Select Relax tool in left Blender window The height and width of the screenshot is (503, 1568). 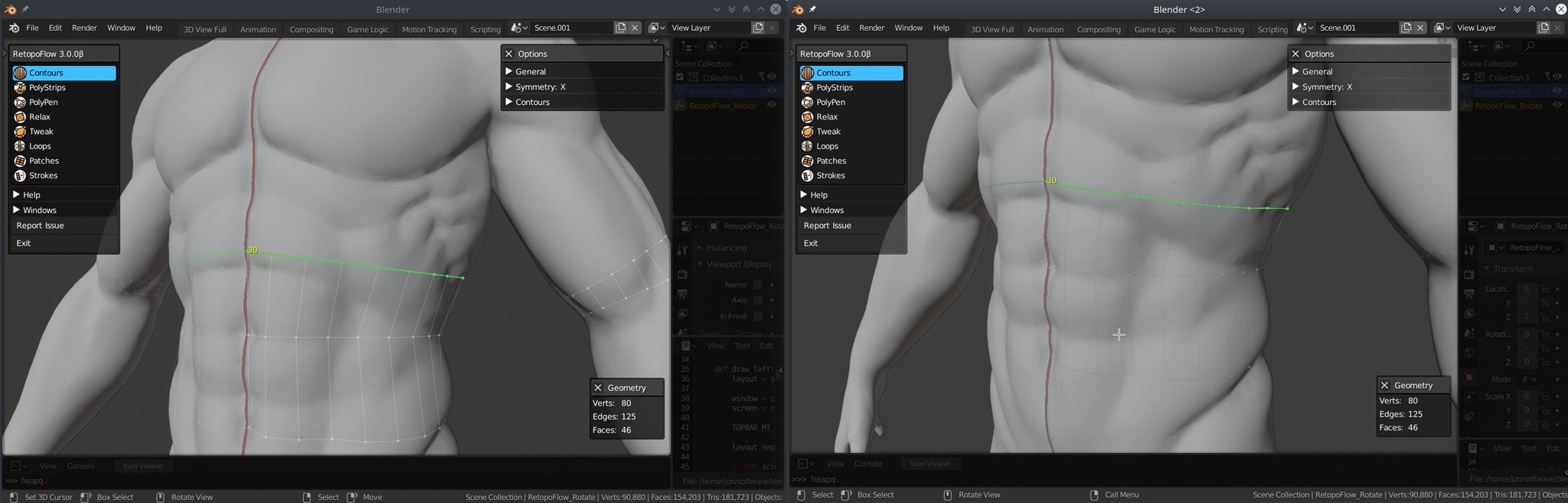64,116
